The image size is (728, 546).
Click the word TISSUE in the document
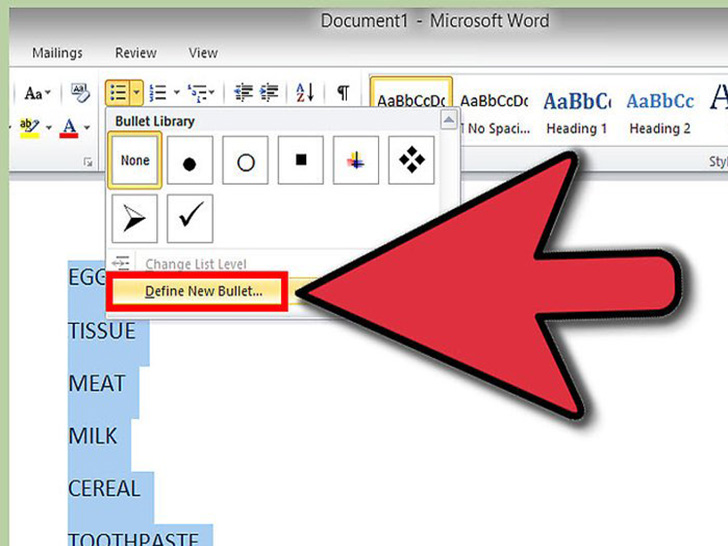pyautogui.click(x=102, y=331)
